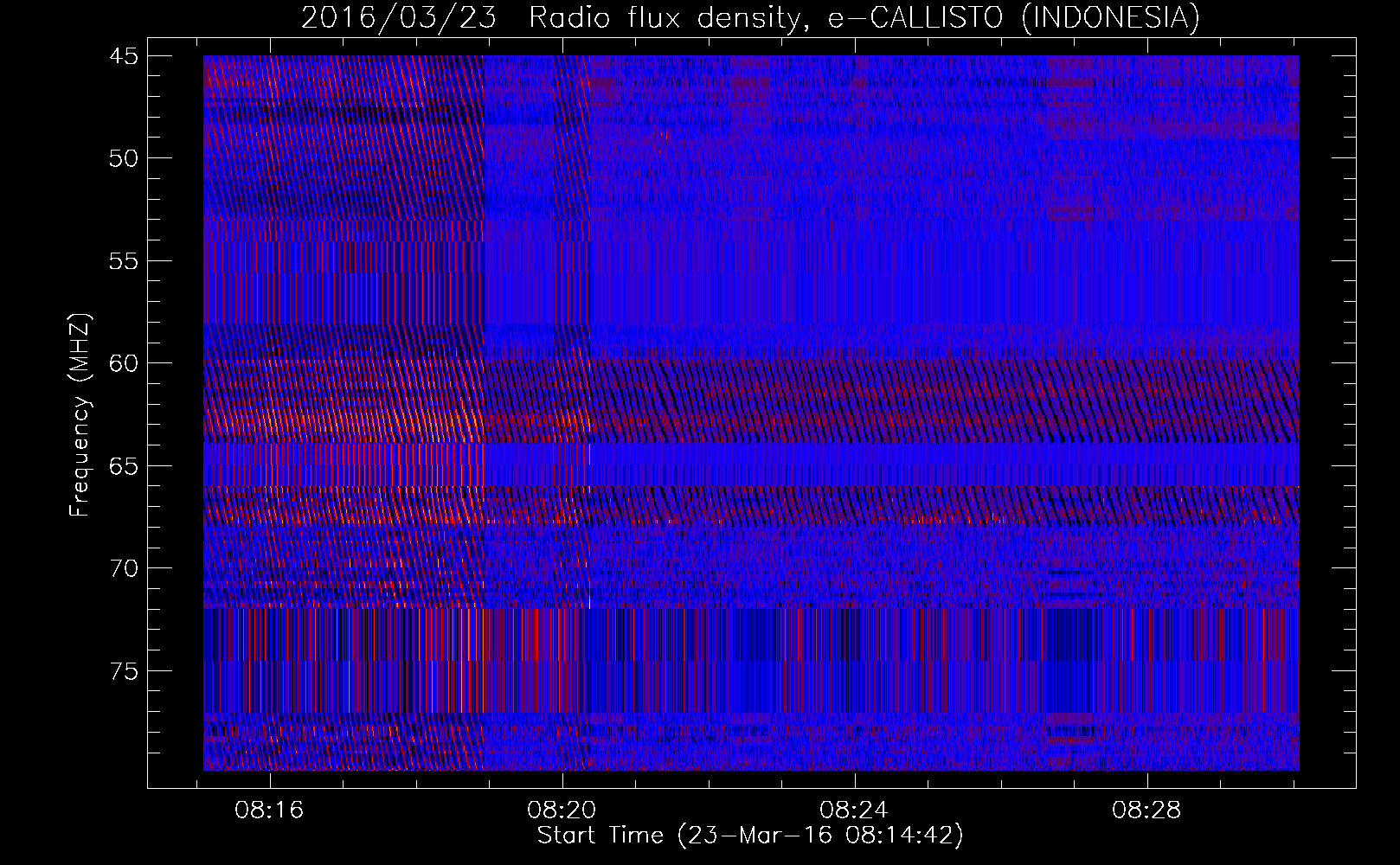Image resolution: width=1400 pixels, height=865 pixels.
Task: Click the 65 frequency tick label
Action: (124, 466)
